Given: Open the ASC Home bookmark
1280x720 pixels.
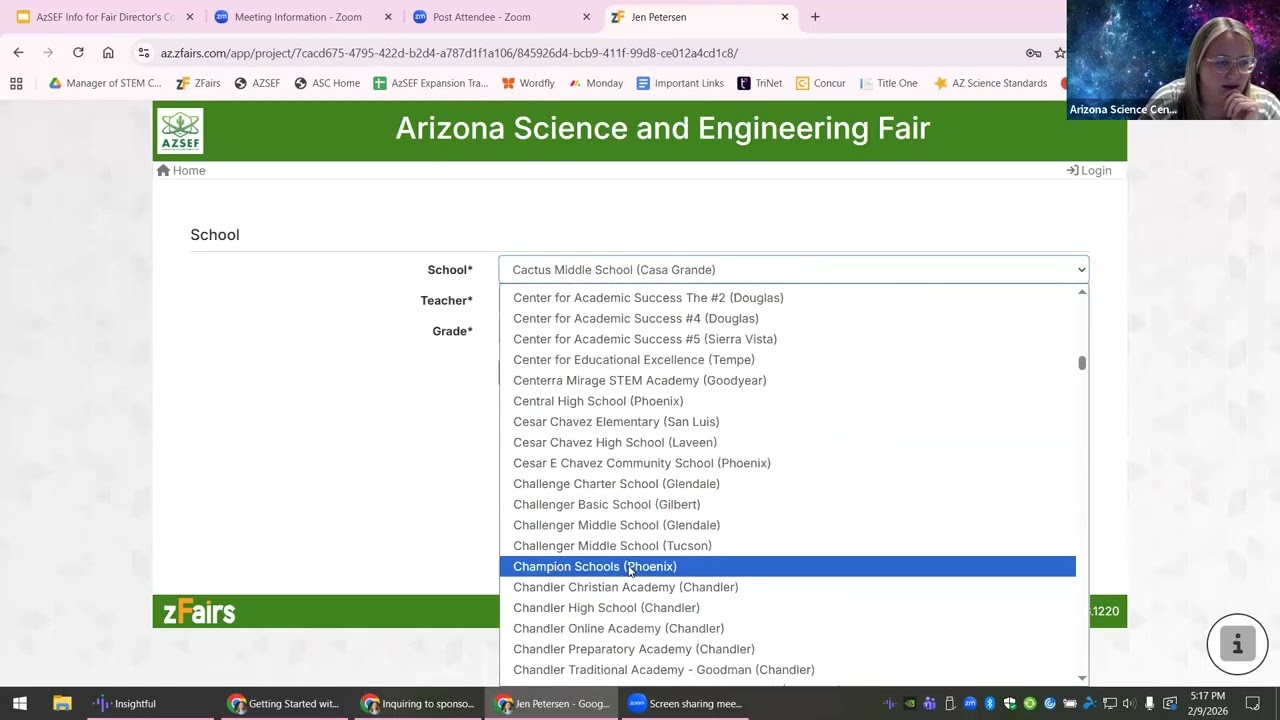Looking at the screenshot, I should pyautogui.click(x=327, y=84).
